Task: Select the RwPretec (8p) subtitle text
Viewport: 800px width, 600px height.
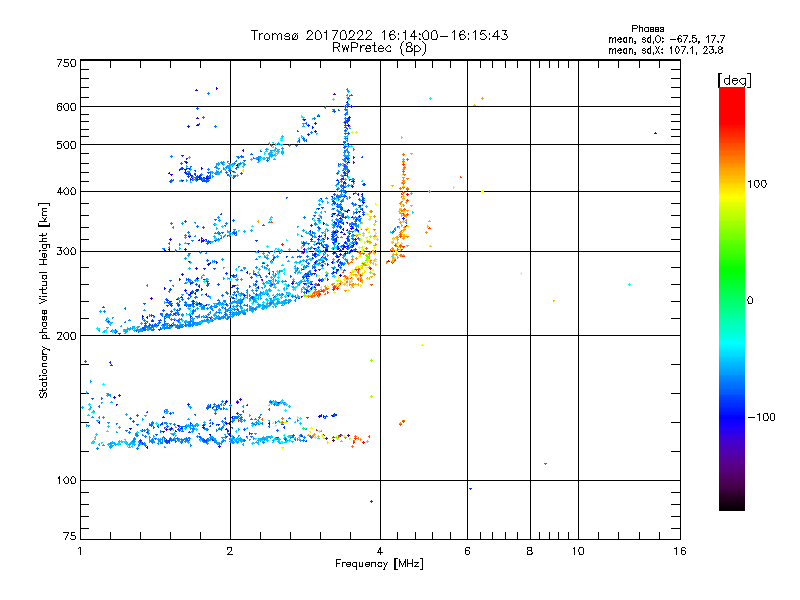Action: coord(379,48)
